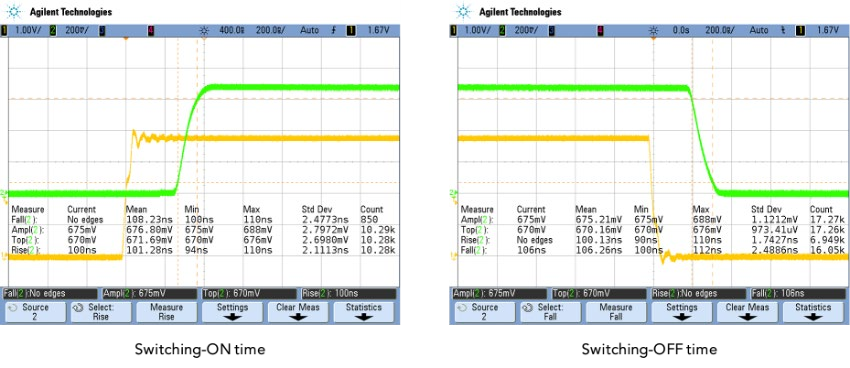Viewport: 850px width, 368px height.
Task: Open Source 2 softkey on right scope
Action: click(484, 312)
